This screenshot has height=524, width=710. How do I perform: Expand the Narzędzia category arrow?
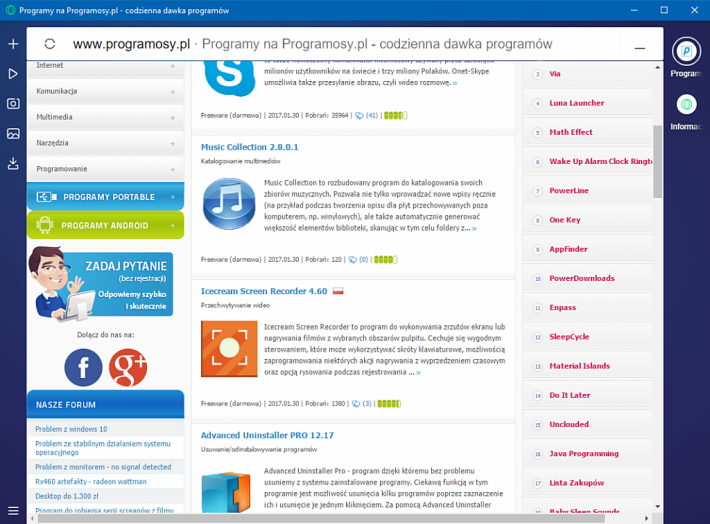point(173,144)
